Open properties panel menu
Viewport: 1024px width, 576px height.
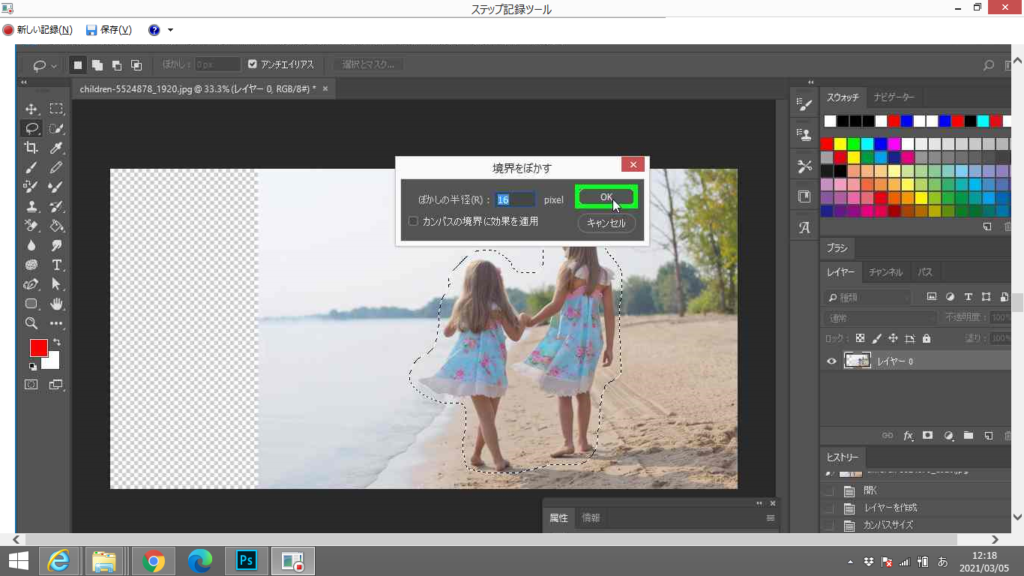(x=771, y=518)
